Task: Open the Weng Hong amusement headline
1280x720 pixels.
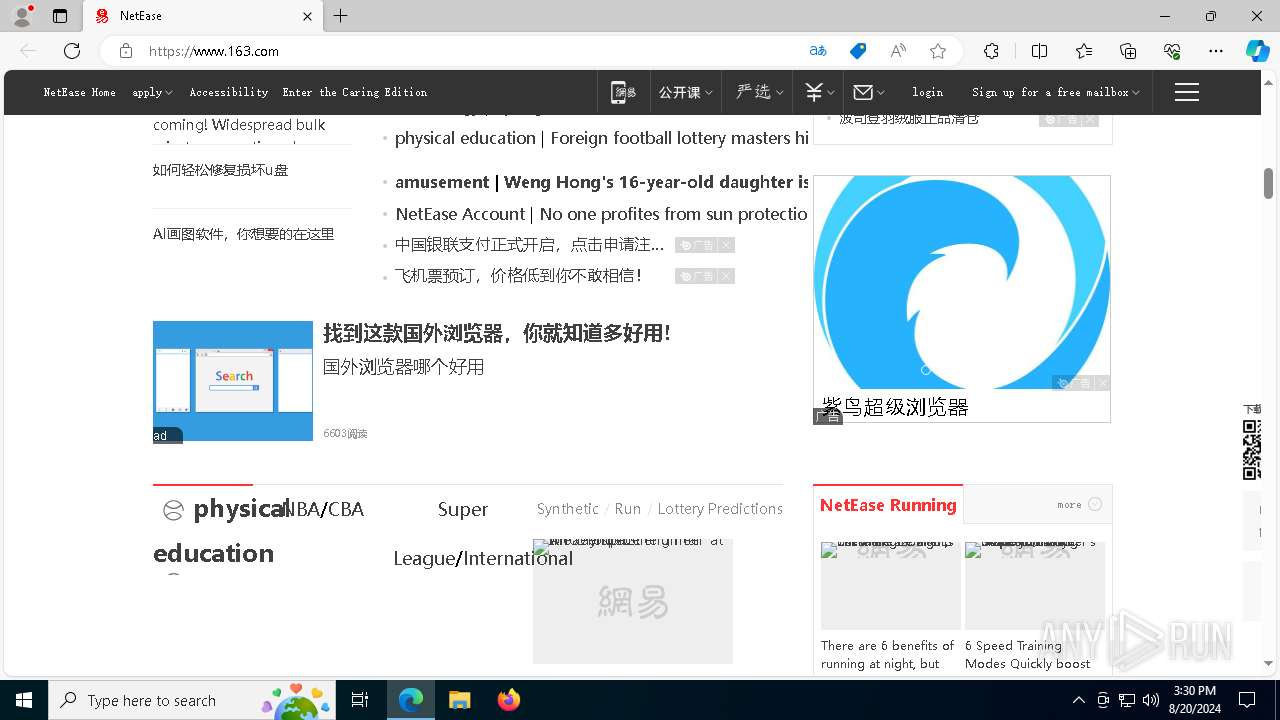Action: [x=602, y=182]
